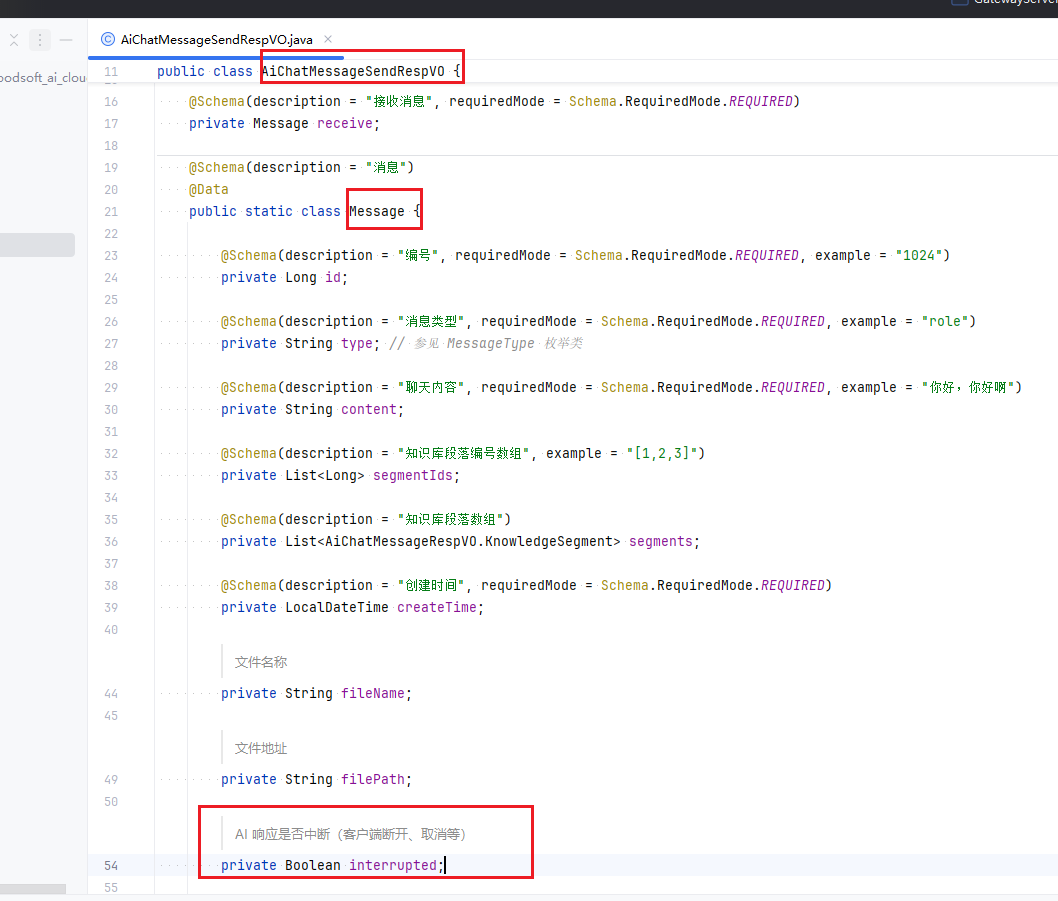Click the 'Boolean' type on line 54

(312, 865)
